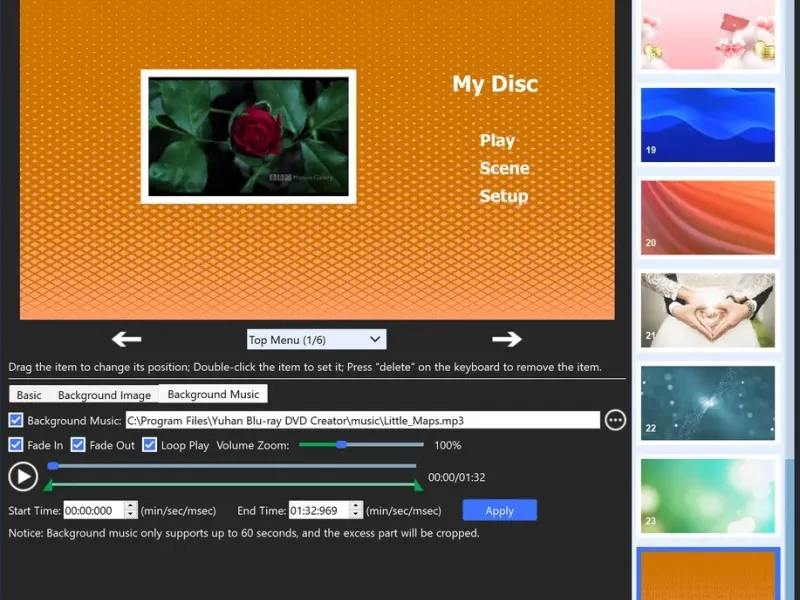Click the My Disc title in preview
800x600 pixels.
pos(495,84)
